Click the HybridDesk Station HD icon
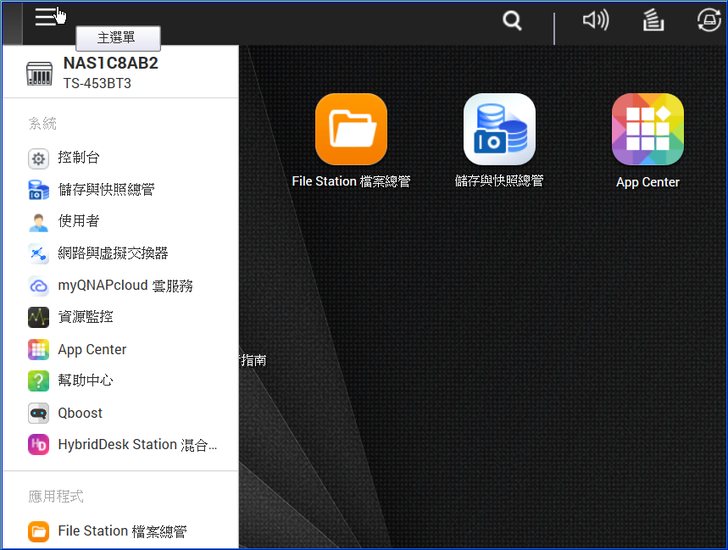The height and width of the screenshot is (550, 728). point(39,445)
